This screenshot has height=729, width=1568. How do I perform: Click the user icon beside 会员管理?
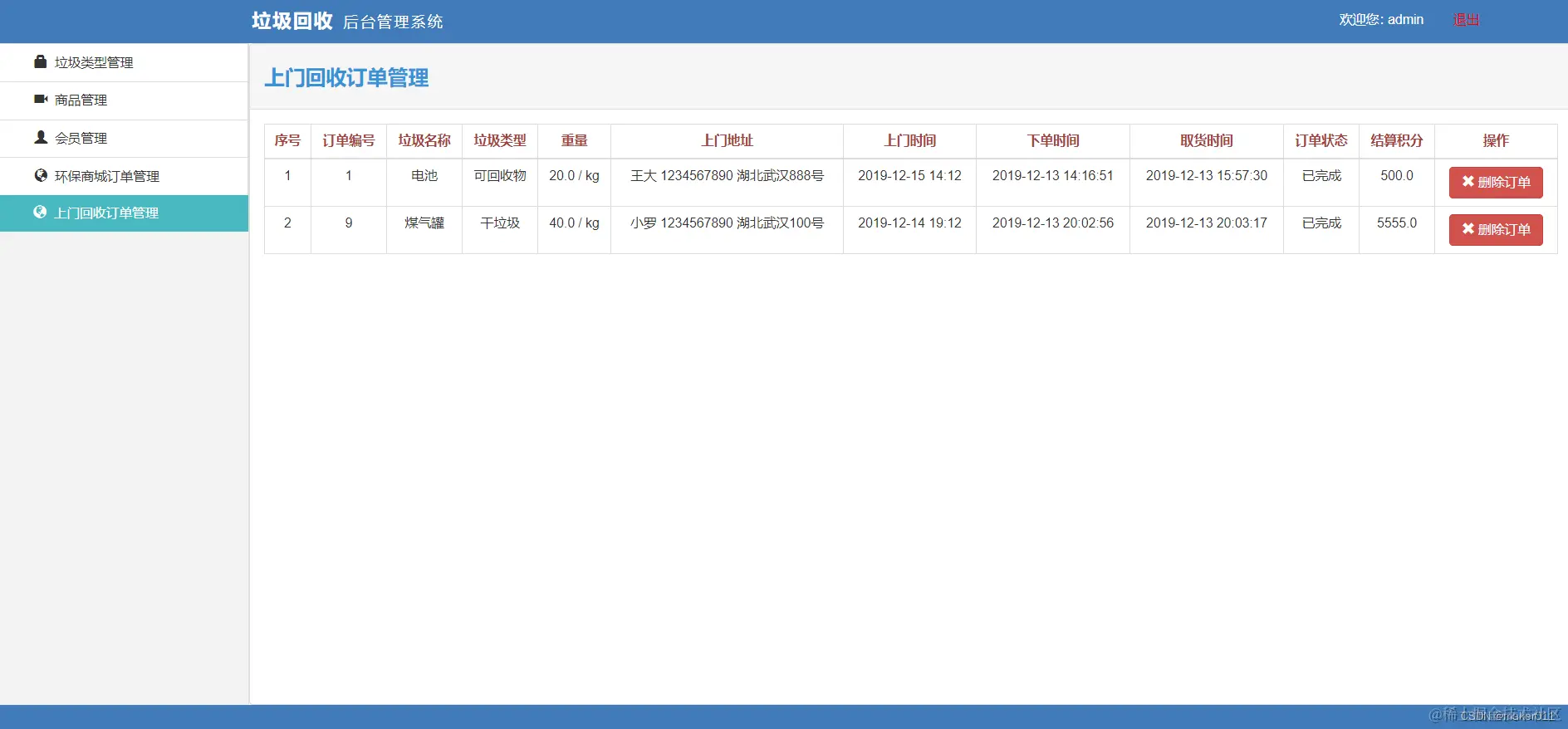point(41,137)
